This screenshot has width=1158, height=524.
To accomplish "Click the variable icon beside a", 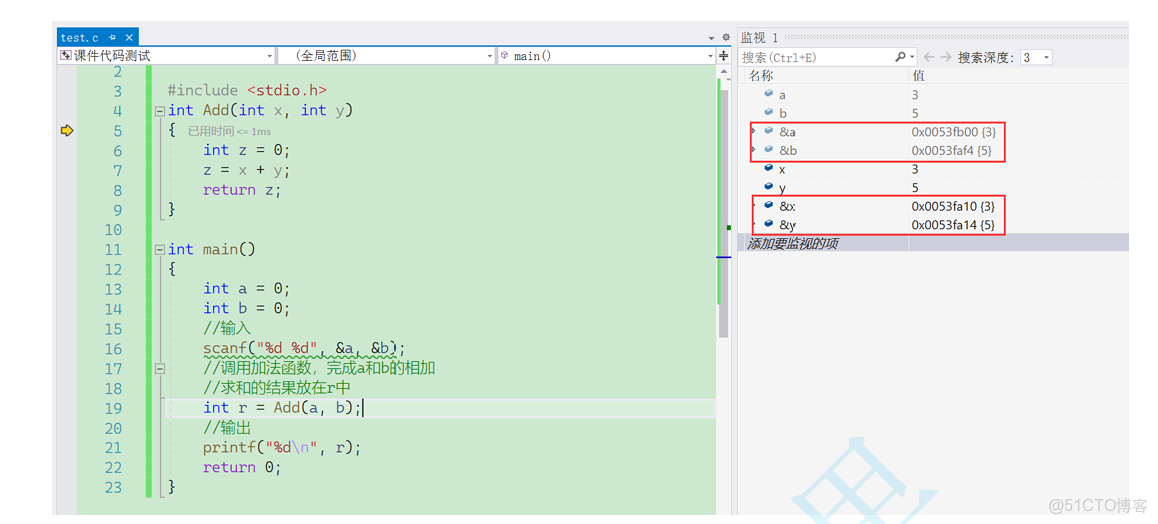I will (768, 94).
